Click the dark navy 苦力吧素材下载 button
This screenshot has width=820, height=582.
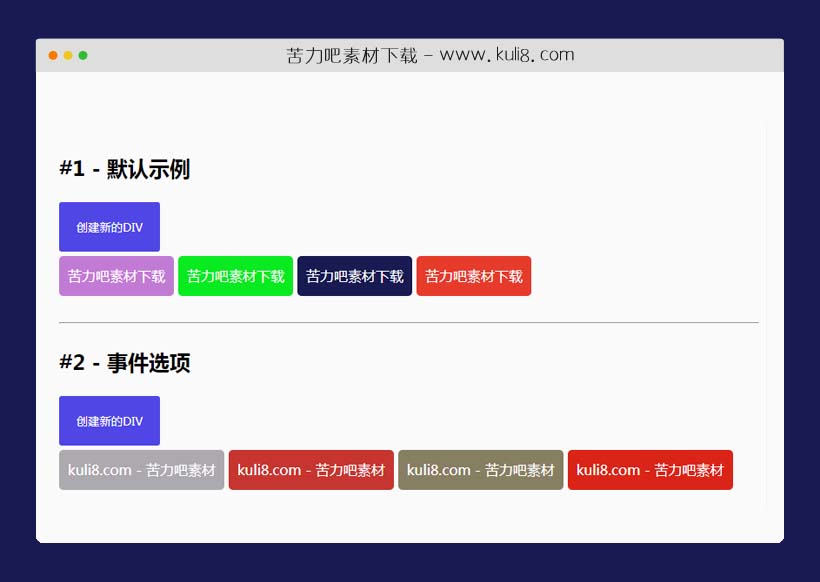(x=354, y=275)
